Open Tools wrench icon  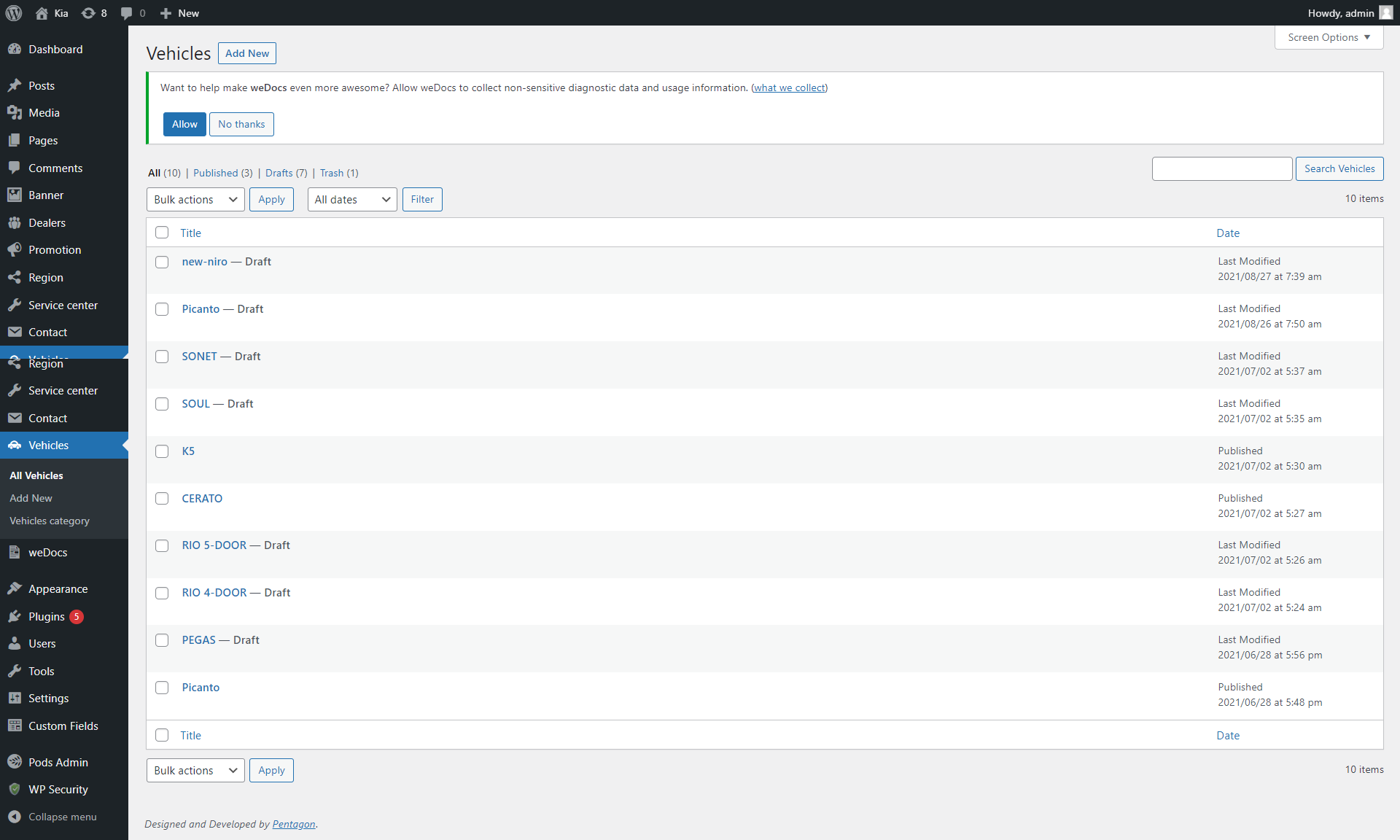(15, 671)
